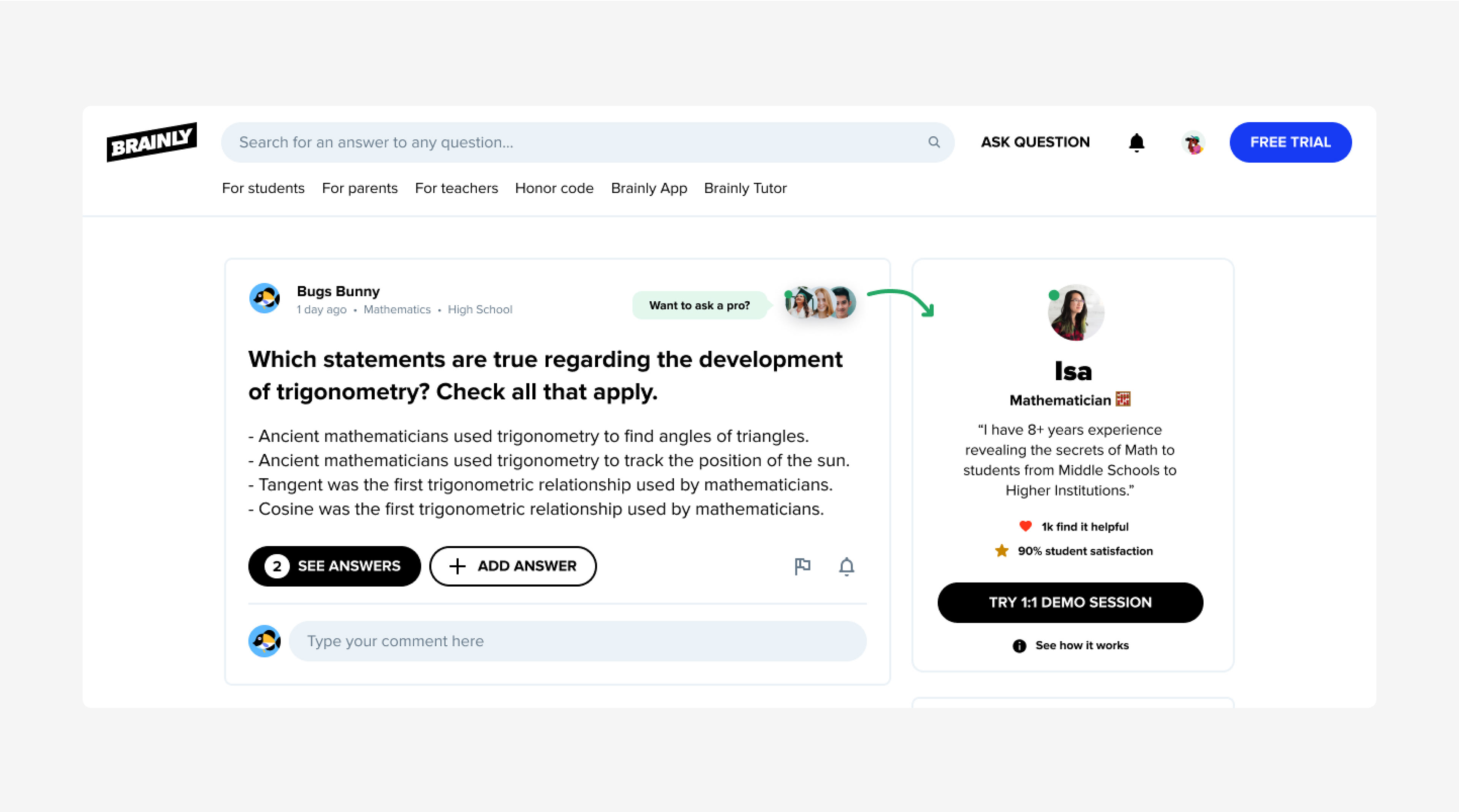This screenshot has width=1459, height=812.
Task: Open tutor Isa's profile photo
Action: 1075,313
